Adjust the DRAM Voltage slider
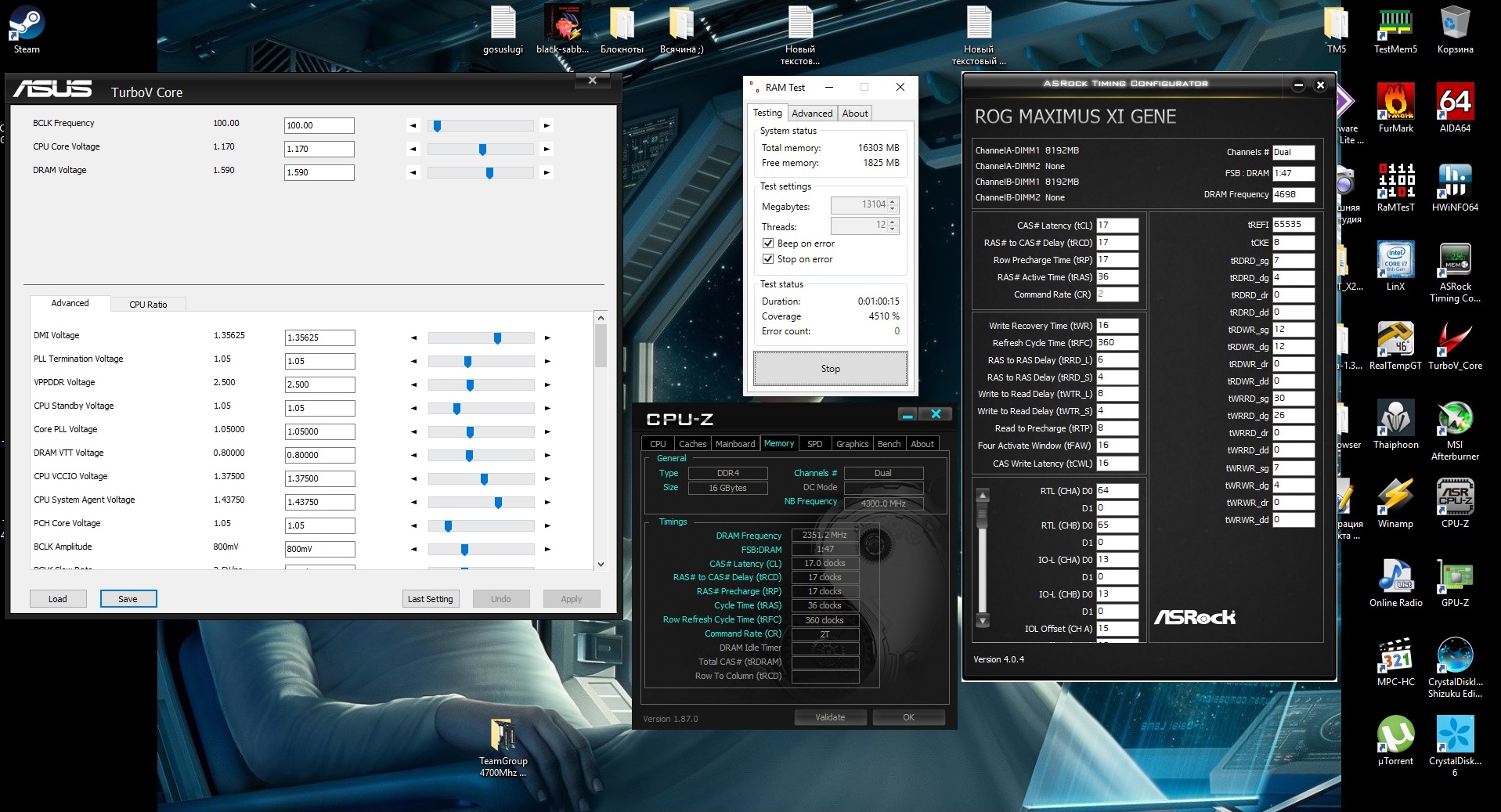 [x=489, y=172]
